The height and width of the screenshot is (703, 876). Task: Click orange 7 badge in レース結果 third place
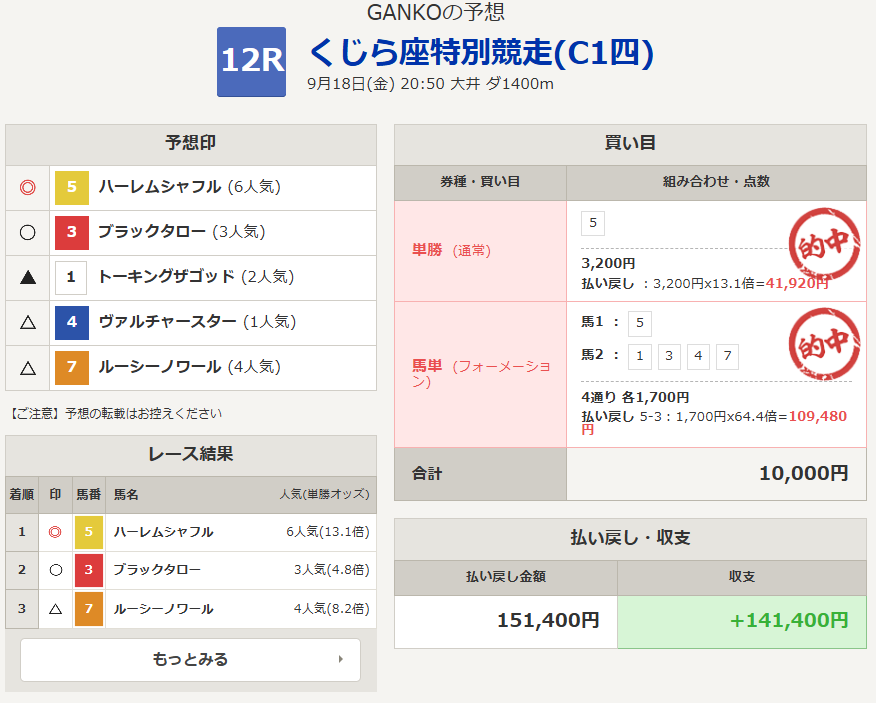tap(89, 609)
